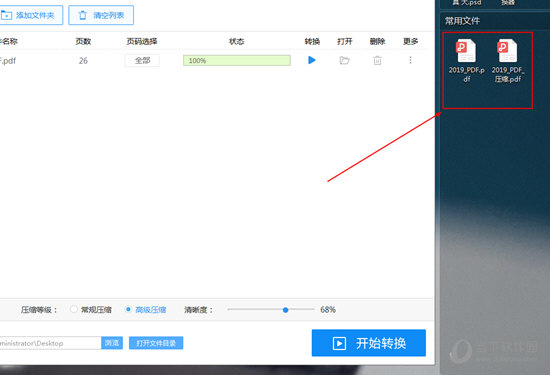Open the 全部 page selection box
This screenshot has height=375, width=550.
coord(142,60)
